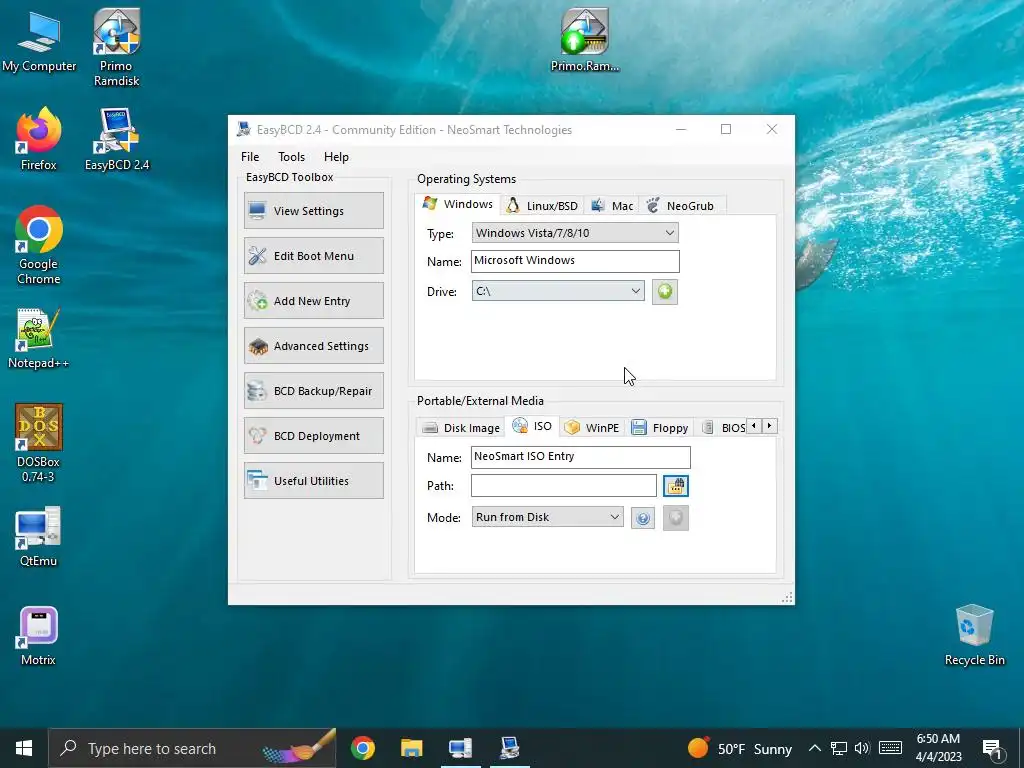Image resolution: width=1024 pixels, height=768 pixels.
Task: Select the ISO media tab
Action: point(532,426)
